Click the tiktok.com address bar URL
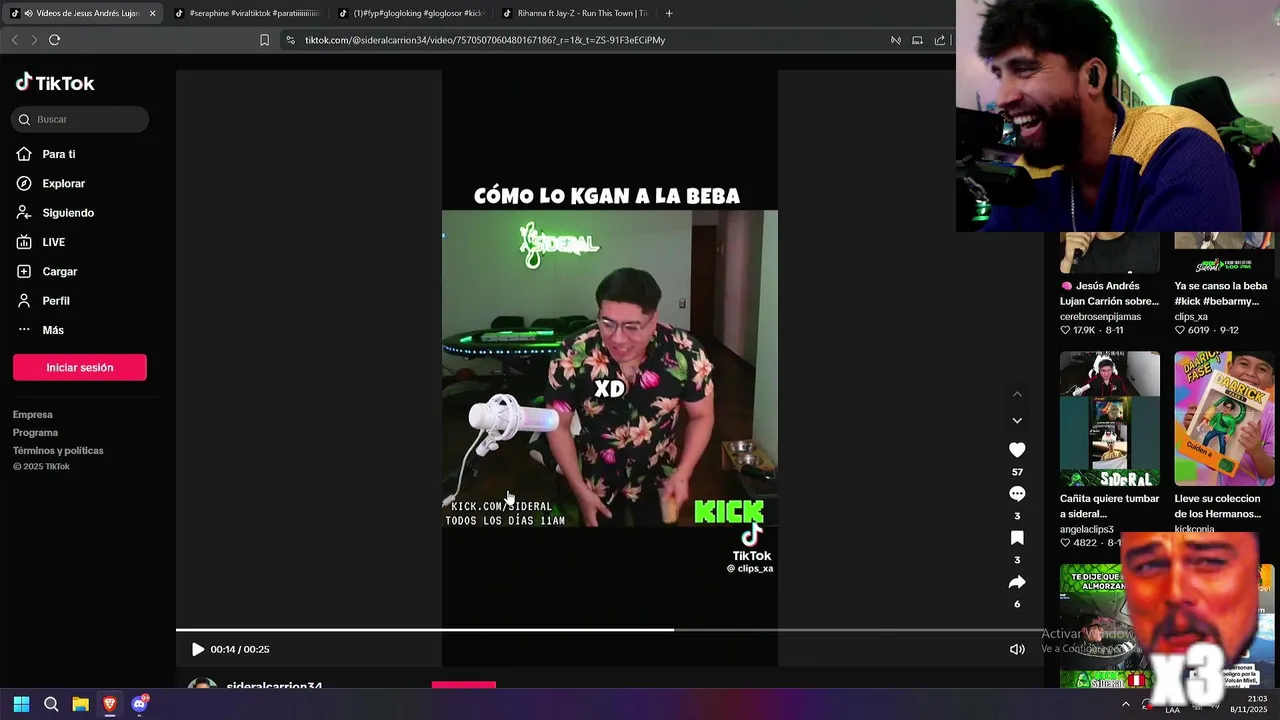Viewport: 1280px width, 720px height. pyautogui.click(x=485, y=40)
